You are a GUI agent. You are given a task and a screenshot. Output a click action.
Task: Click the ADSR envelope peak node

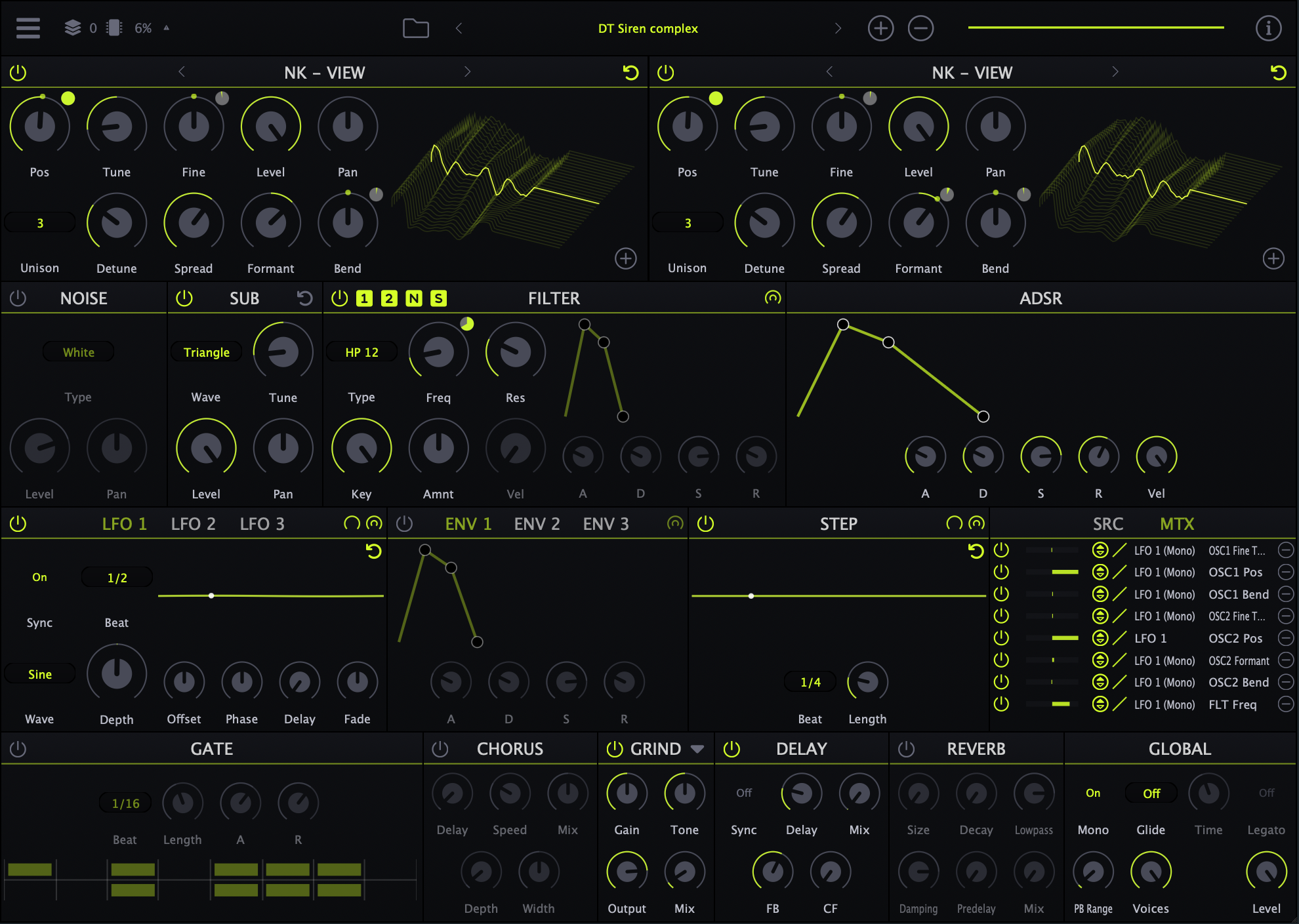(843, 324)
